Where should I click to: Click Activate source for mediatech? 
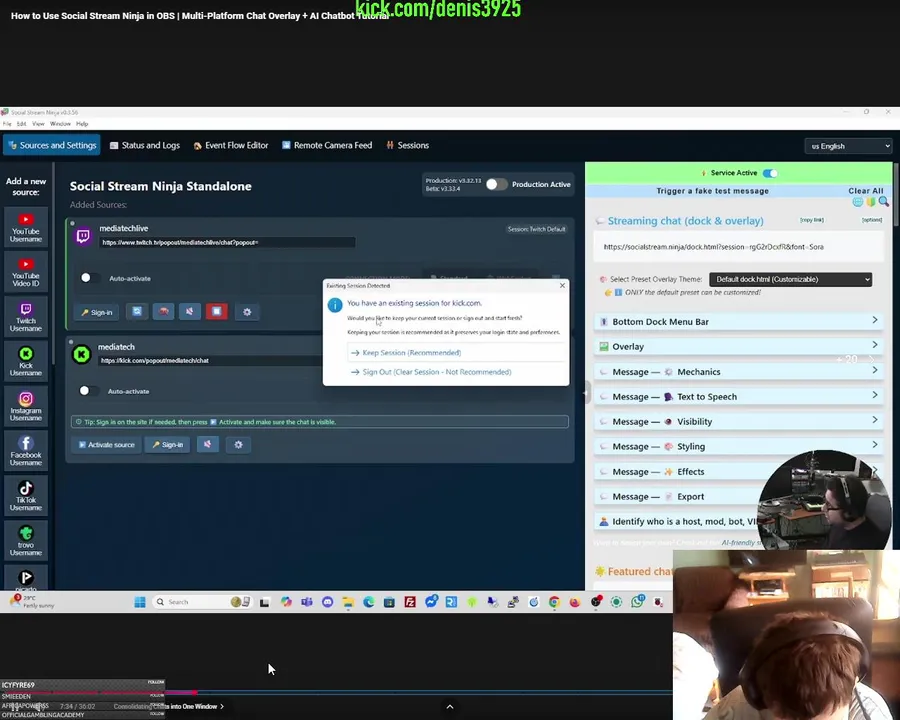[107, 444]
